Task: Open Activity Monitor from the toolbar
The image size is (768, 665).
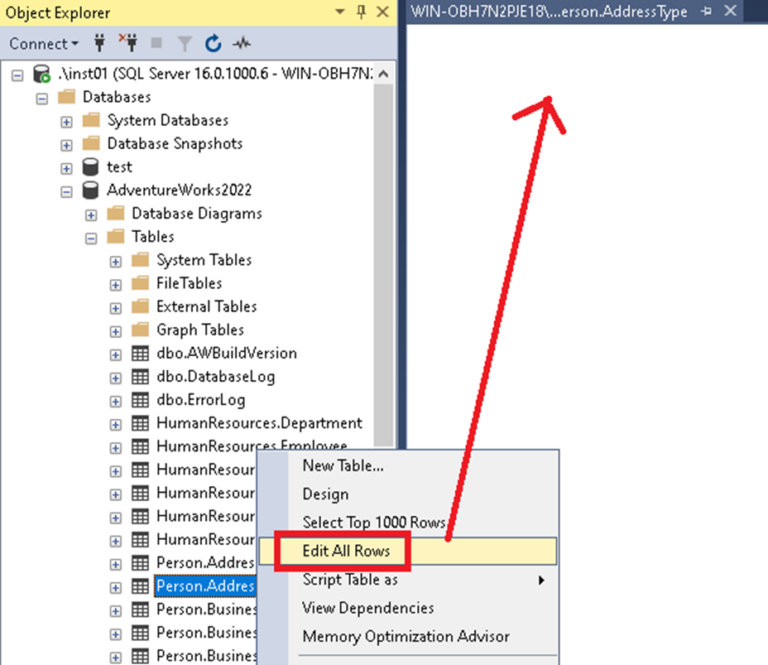Action: coord(241,44)
